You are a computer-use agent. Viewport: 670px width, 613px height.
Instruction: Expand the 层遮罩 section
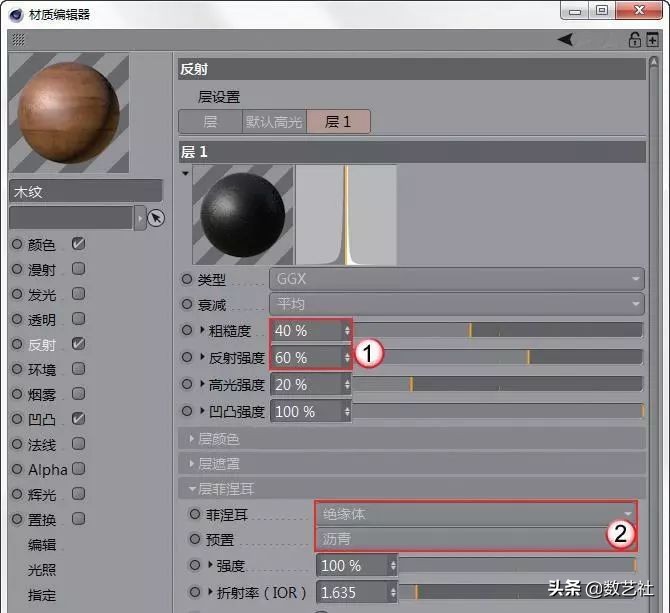click(x=192, y=464)
